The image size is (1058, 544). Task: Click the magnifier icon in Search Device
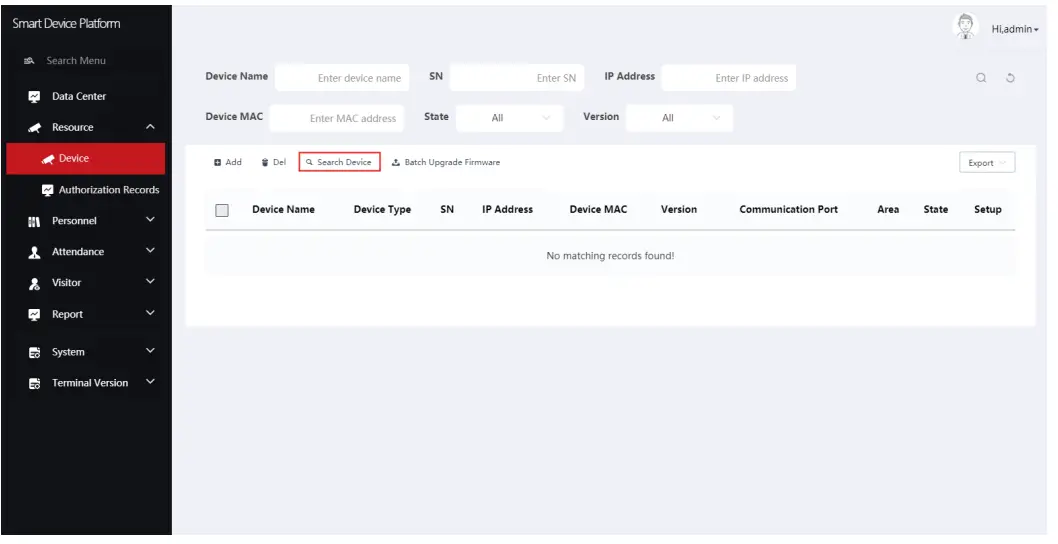click(309, 163)
